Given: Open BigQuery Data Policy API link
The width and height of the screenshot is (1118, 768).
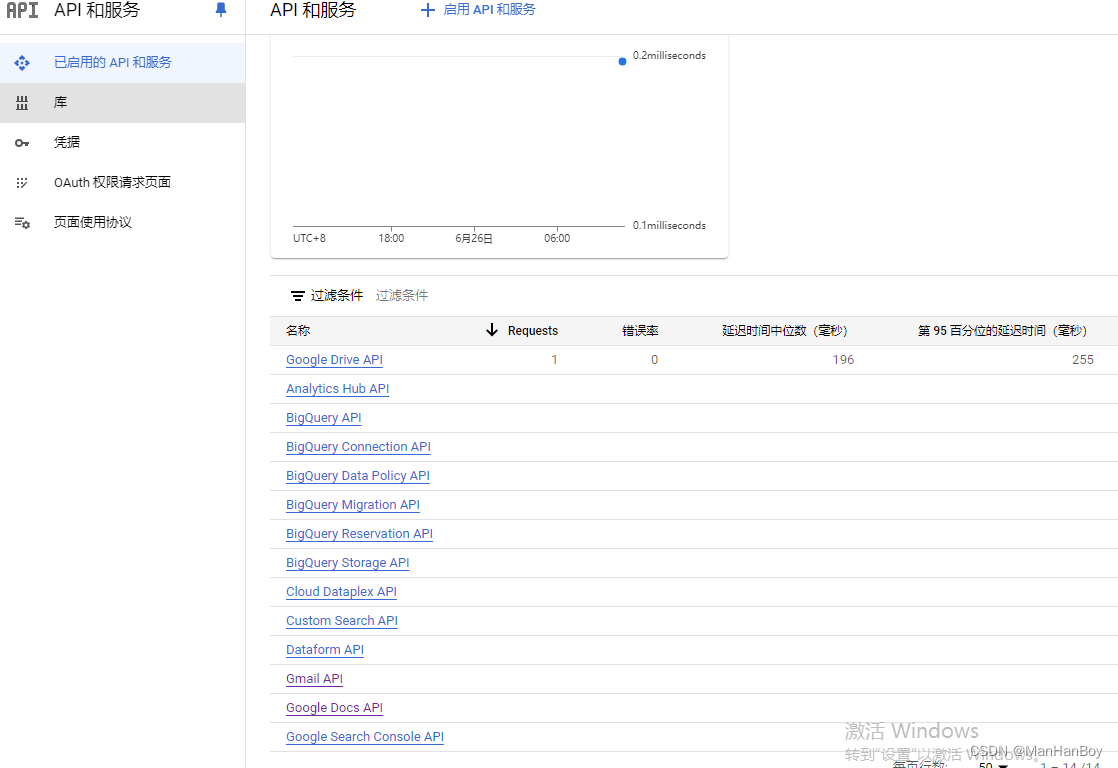Looking at the screenshot, I should point(358,476).
